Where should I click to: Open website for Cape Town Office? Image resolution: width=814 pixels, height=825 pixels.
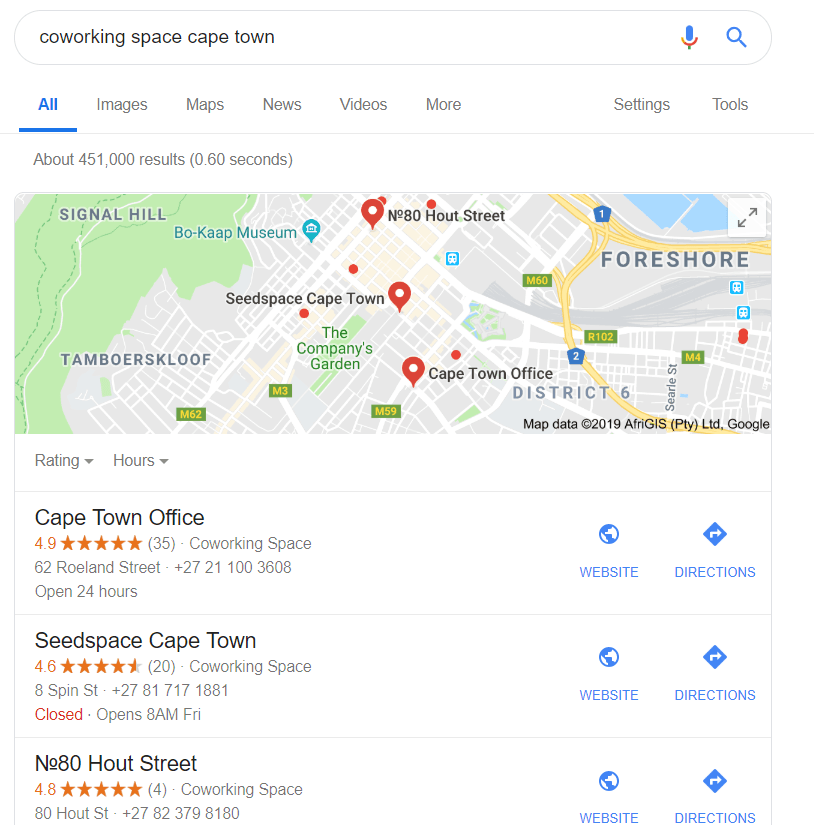609,549
